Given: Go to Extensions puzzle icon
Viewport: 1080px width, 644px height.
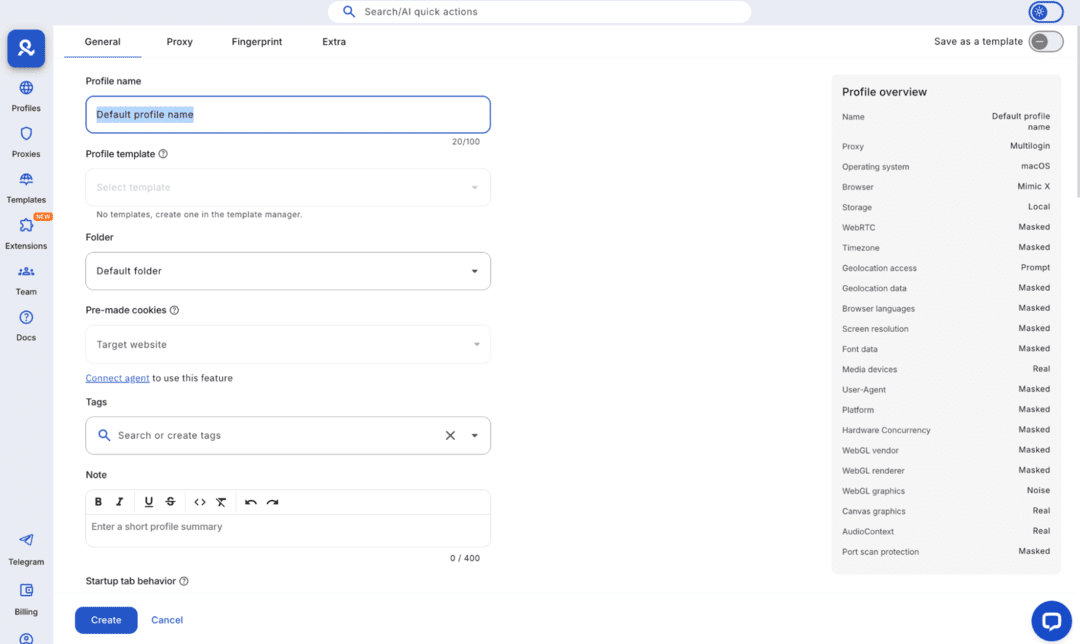Looking at the screenshot, I should 26,226.
